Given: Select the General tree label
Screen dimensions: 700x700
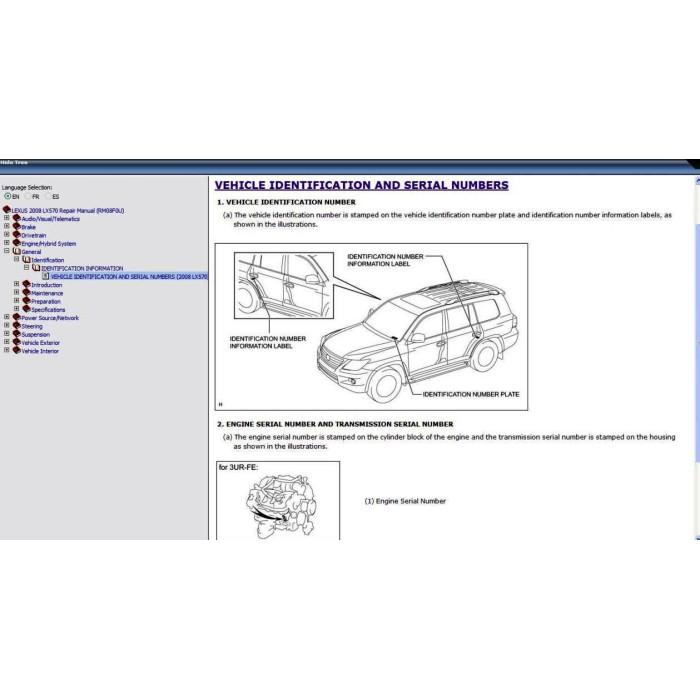Looking at the screenshot, I should pyautogui.click(x=31, y=252).
